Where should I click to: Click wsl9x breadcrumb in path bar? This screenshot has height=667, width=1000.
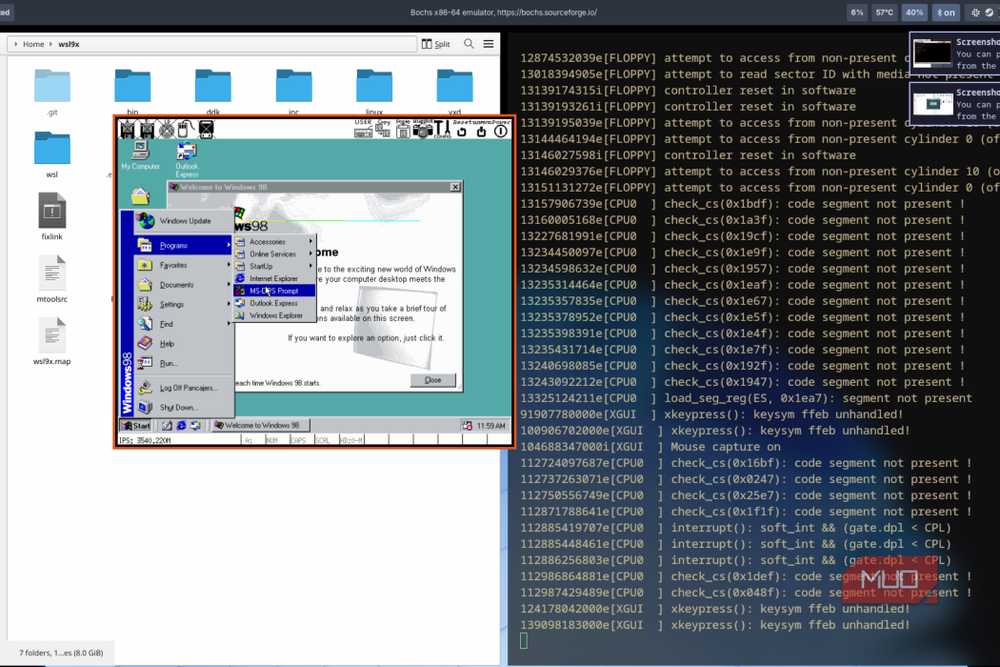coord(69,44)
